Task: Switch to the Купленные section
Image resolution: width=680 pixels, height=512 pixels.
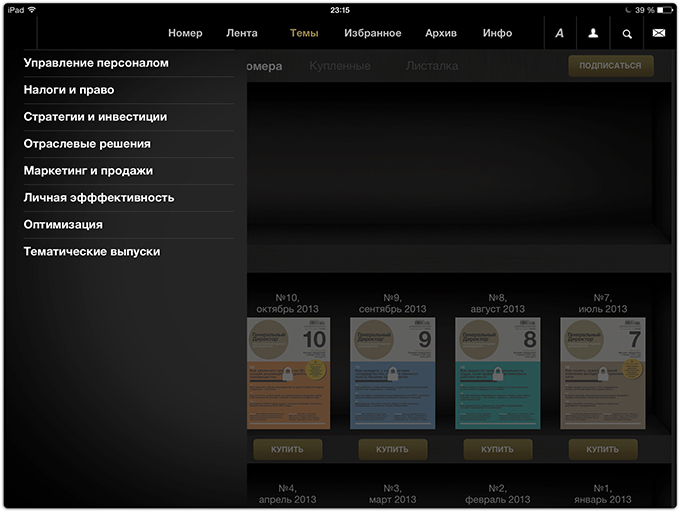Action: 340,66
